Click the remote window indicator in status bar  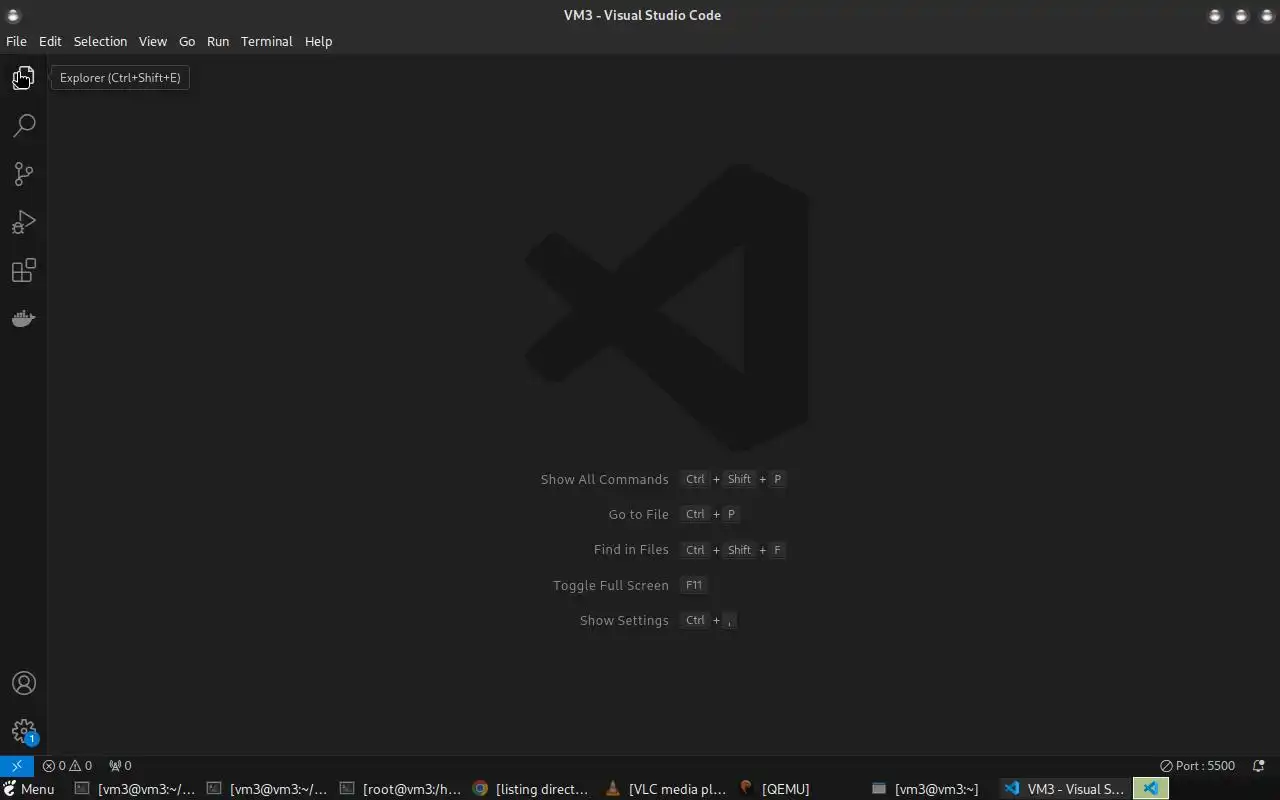point(17,766)
